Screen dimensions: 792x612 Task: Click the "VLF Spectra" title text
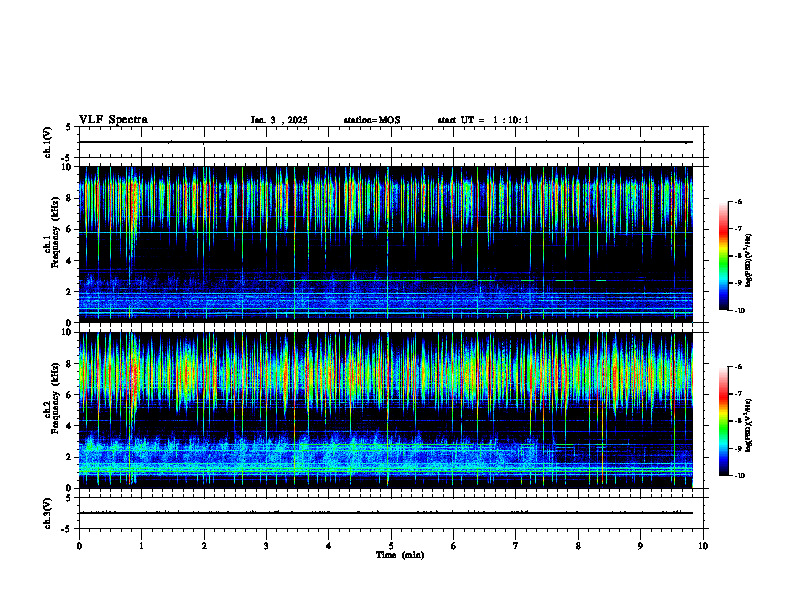113,120
